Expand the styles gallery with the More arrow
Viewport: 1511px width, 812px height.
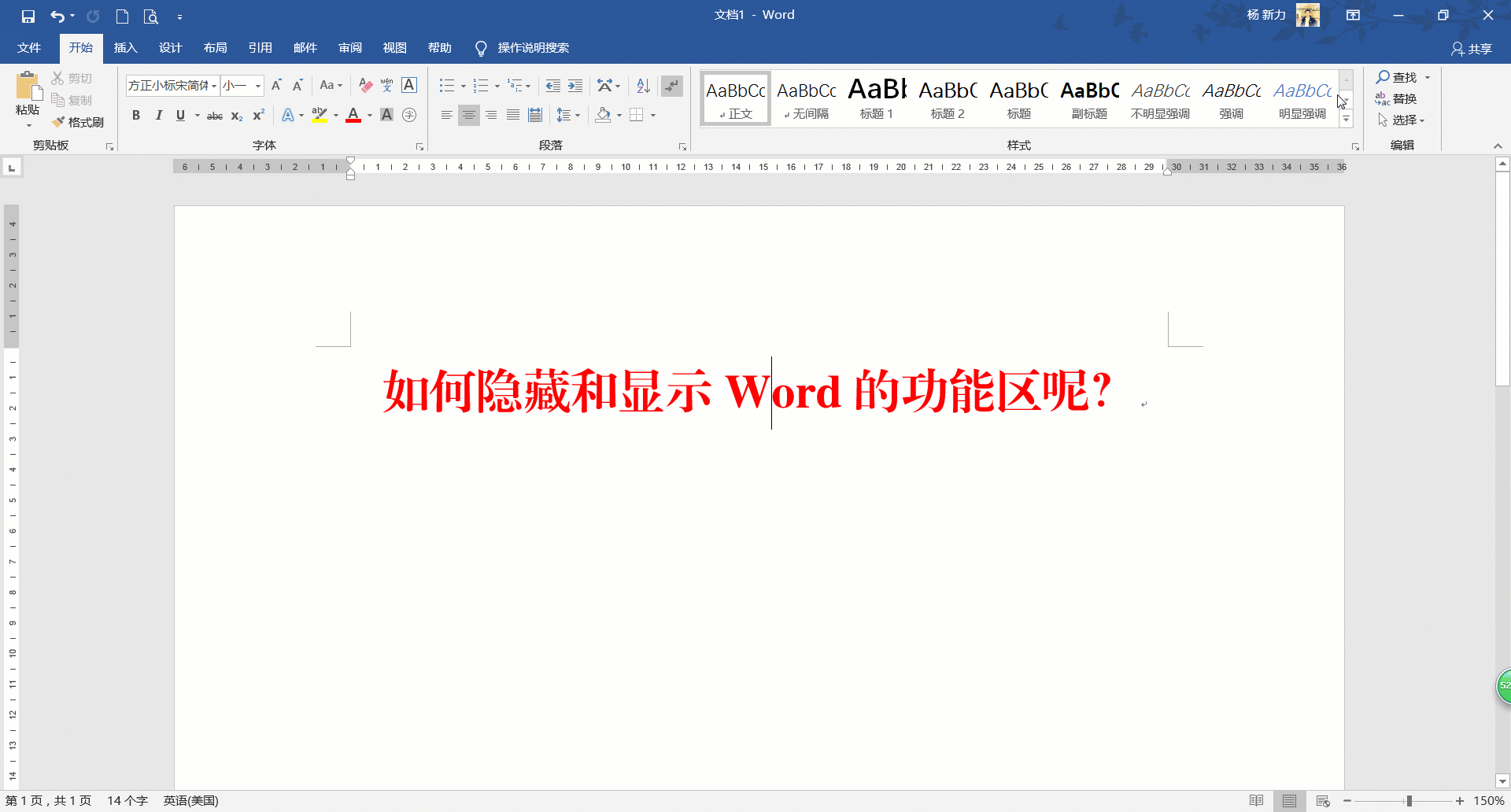point(1346,120)
